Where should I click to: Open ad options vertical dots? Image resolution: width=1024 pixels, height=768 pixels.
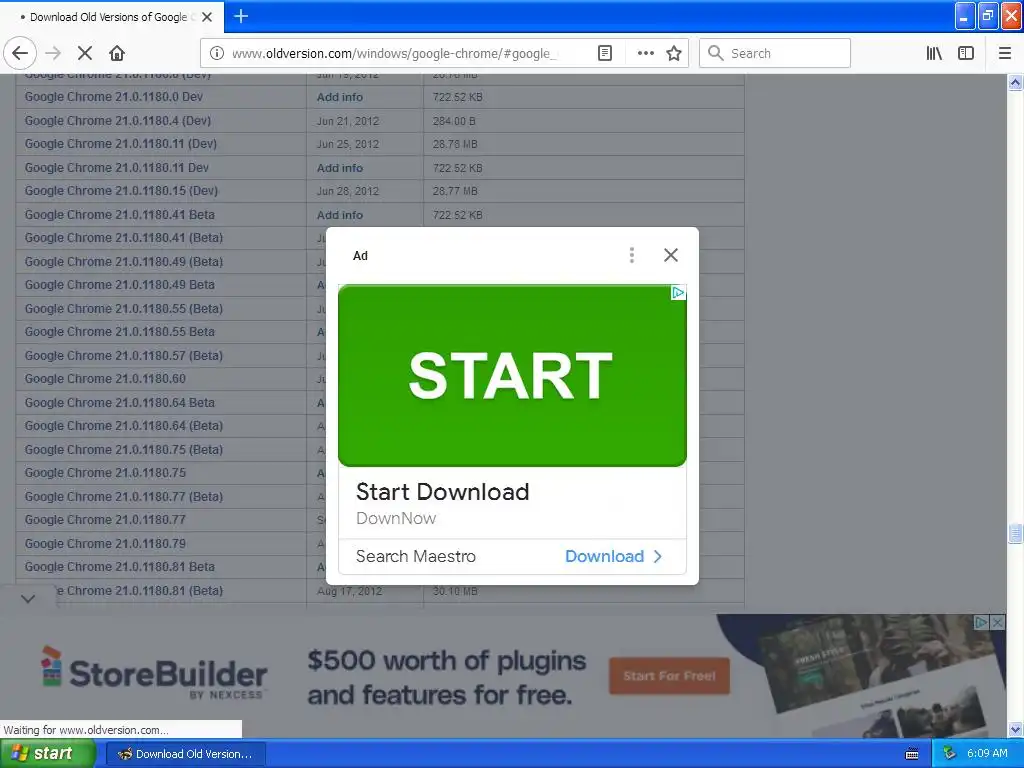coord(632,255)
